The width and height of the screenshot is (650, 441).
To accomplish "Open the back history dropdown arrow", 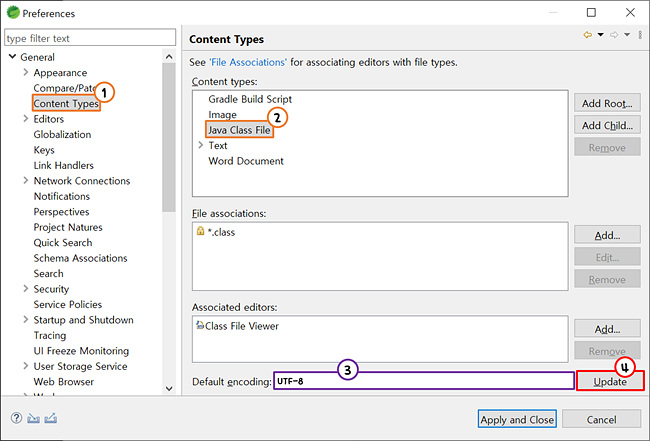I will (600, 35).
